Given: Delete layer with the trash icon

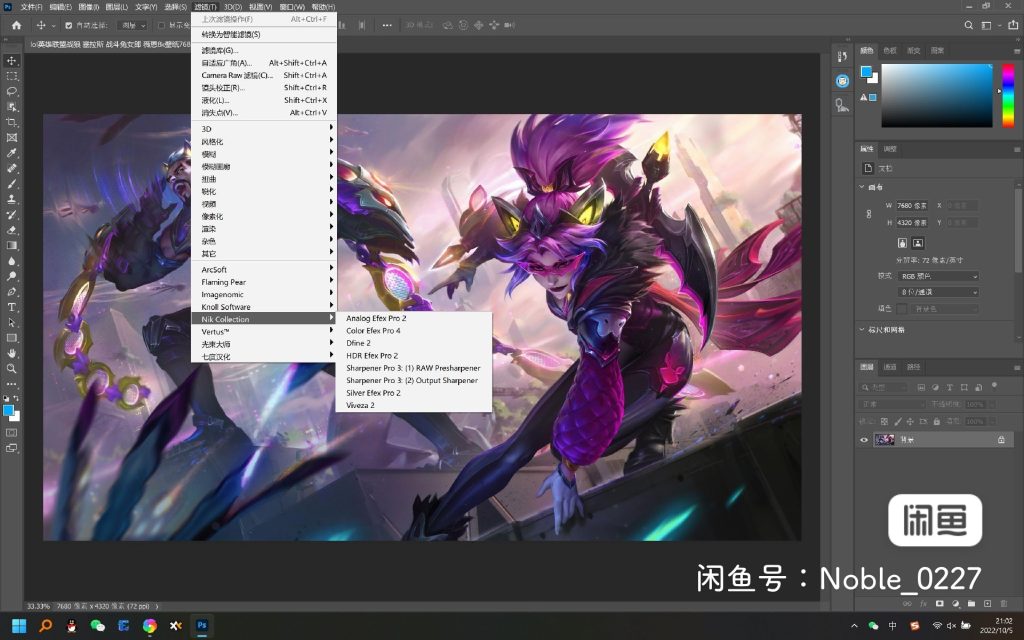Looking at the screenshot, I should [1004, 603].
